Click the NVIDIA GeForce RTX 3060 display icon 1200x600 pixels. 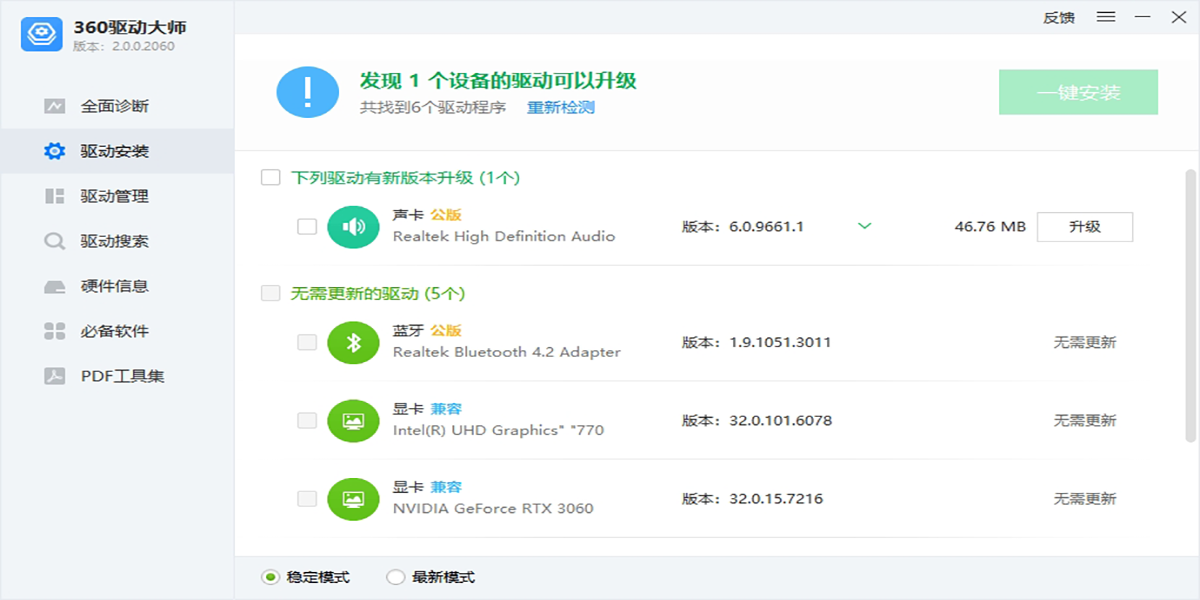coord(353,499)
